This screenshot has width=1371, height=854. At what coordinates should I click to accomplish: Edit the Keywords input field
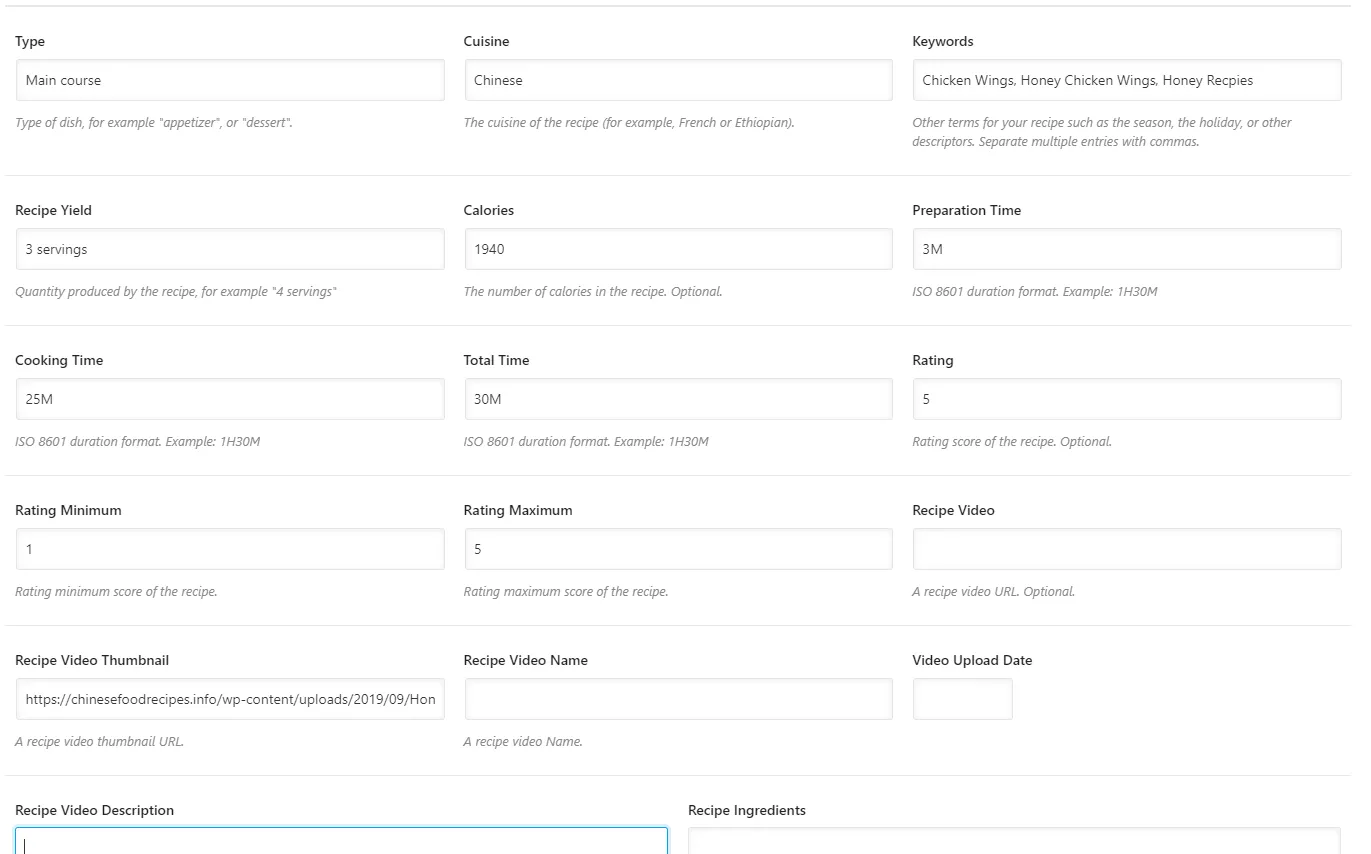coord(1127,80)
